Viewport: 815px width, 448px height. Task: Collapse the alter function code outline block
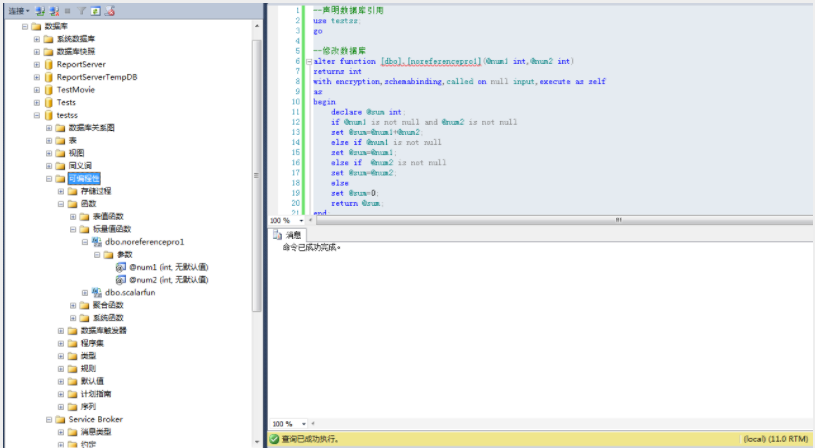[x=309, y=61]
